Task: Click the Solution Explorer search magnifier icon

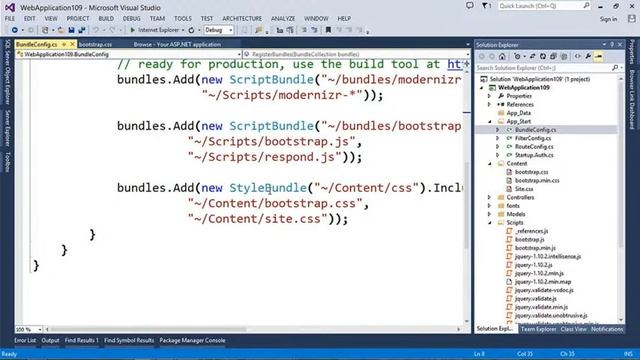Action: pyautogui.click(x=615, y=68)
